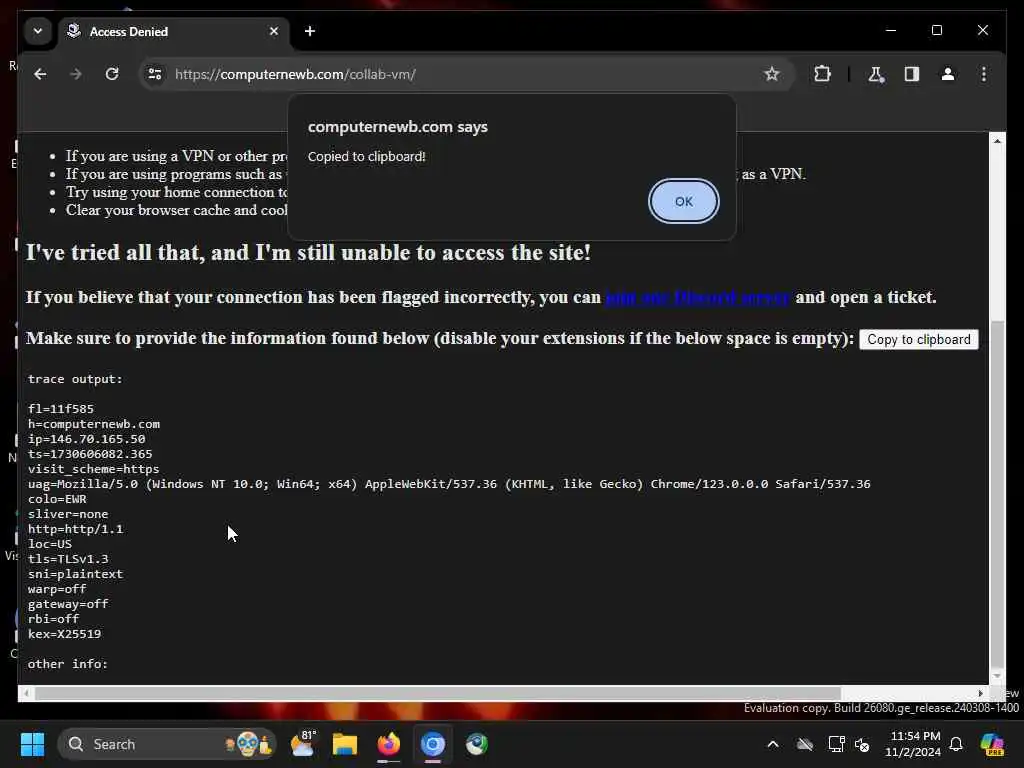The width and height of the screenshot is (1024, 768).
Task: Click OK in the clipboard alert dialog
Action: [683, 201]
